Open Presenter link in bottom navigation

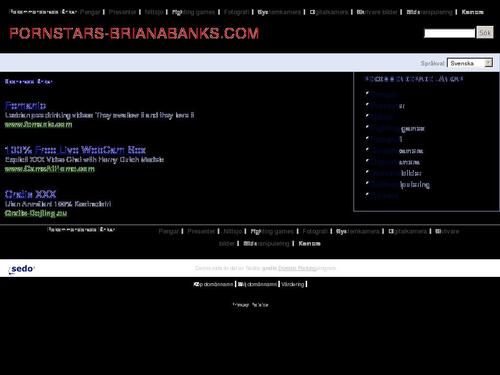tap(201, 231)
